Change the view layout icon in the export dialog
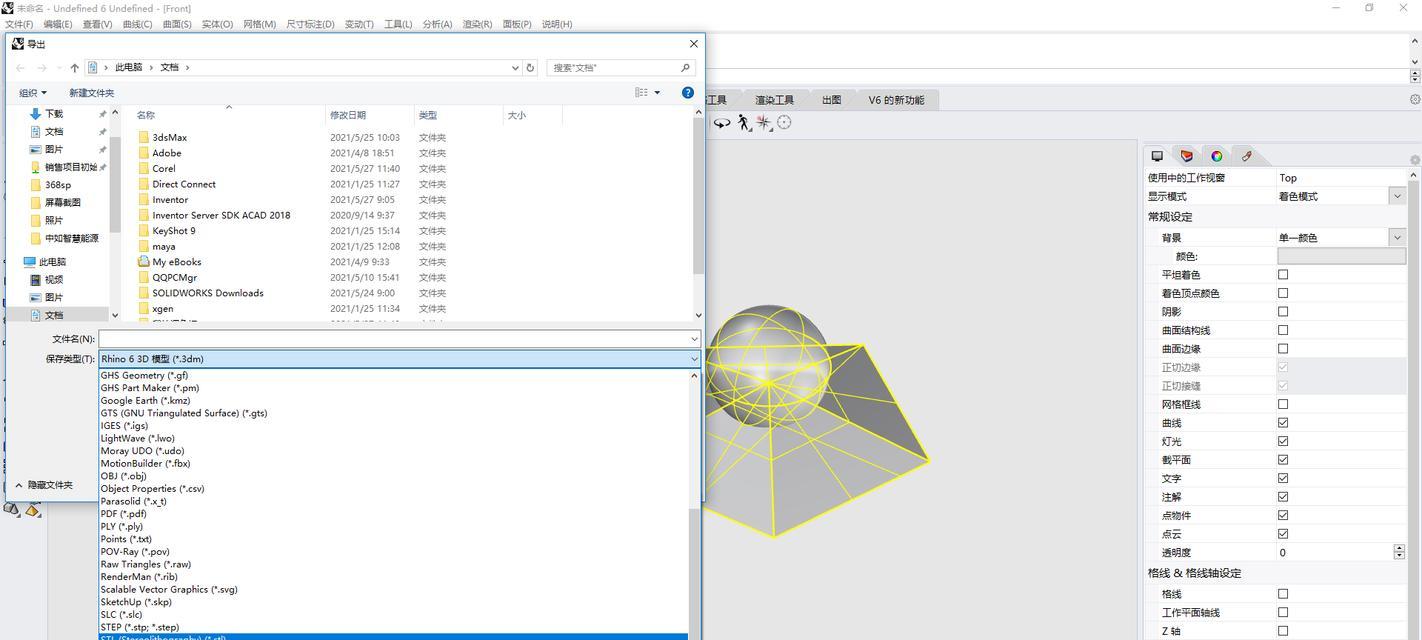This screenshot has width=1422, height=640. point(641,92)
